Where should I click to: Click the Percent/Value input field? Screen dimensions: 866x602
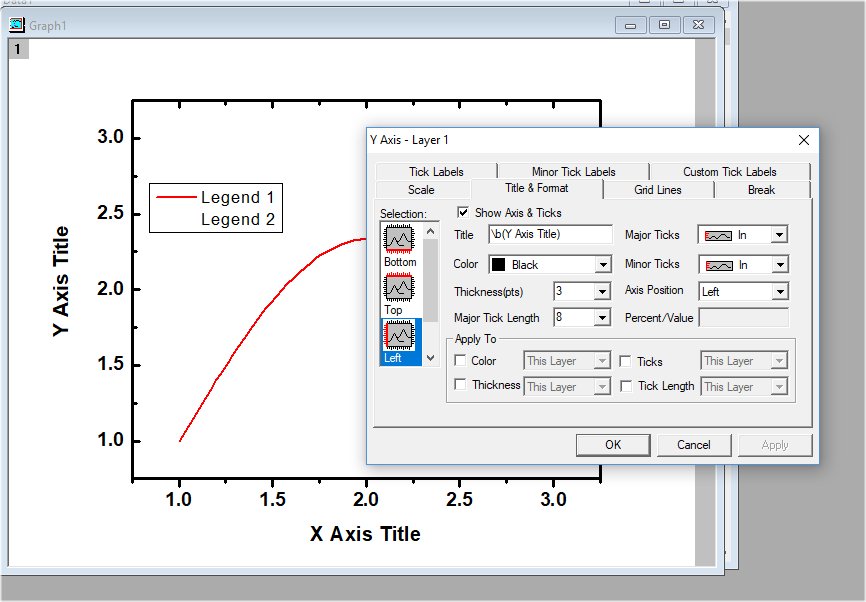pos(744,318)
